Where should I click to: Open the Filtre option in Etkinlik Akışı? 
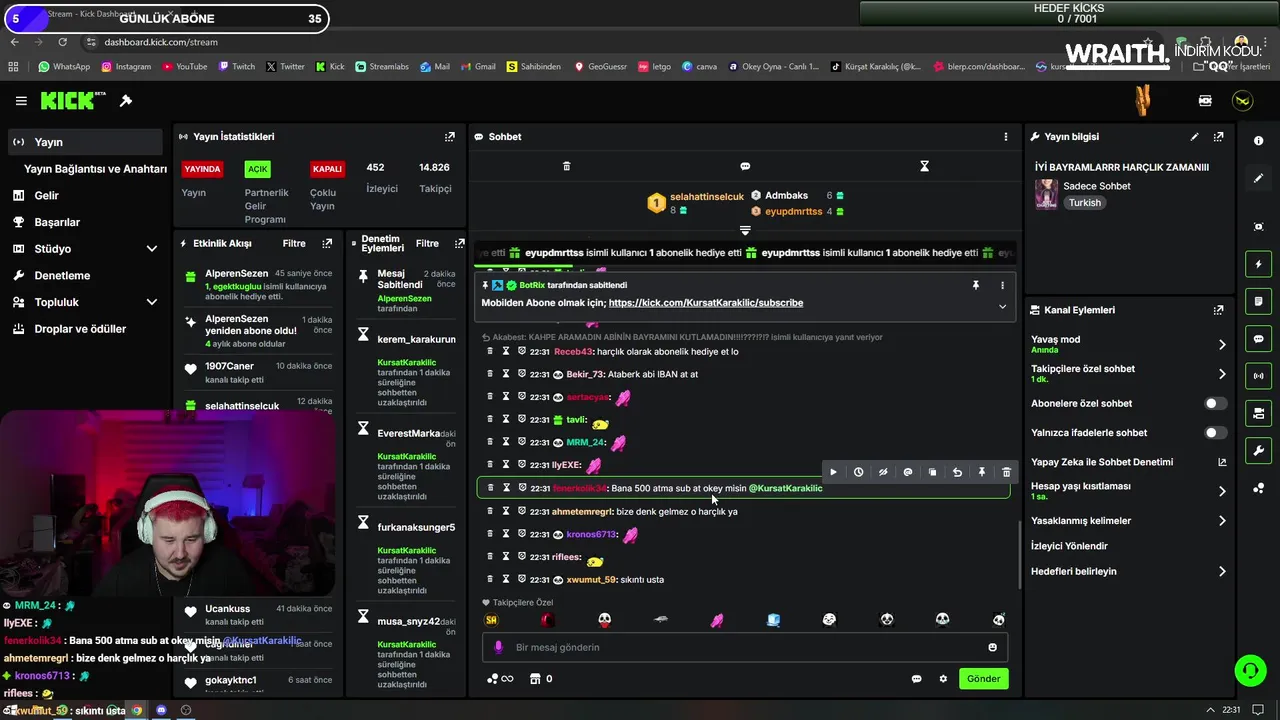click(294, 244)
